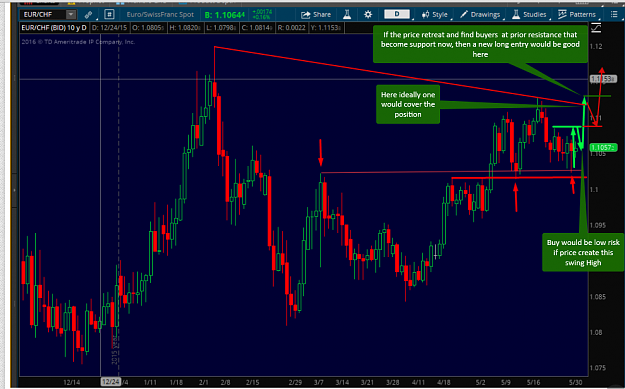Click the list menu icon at toolbar end
The image size is (625, 389).
[x=614, y=15]
